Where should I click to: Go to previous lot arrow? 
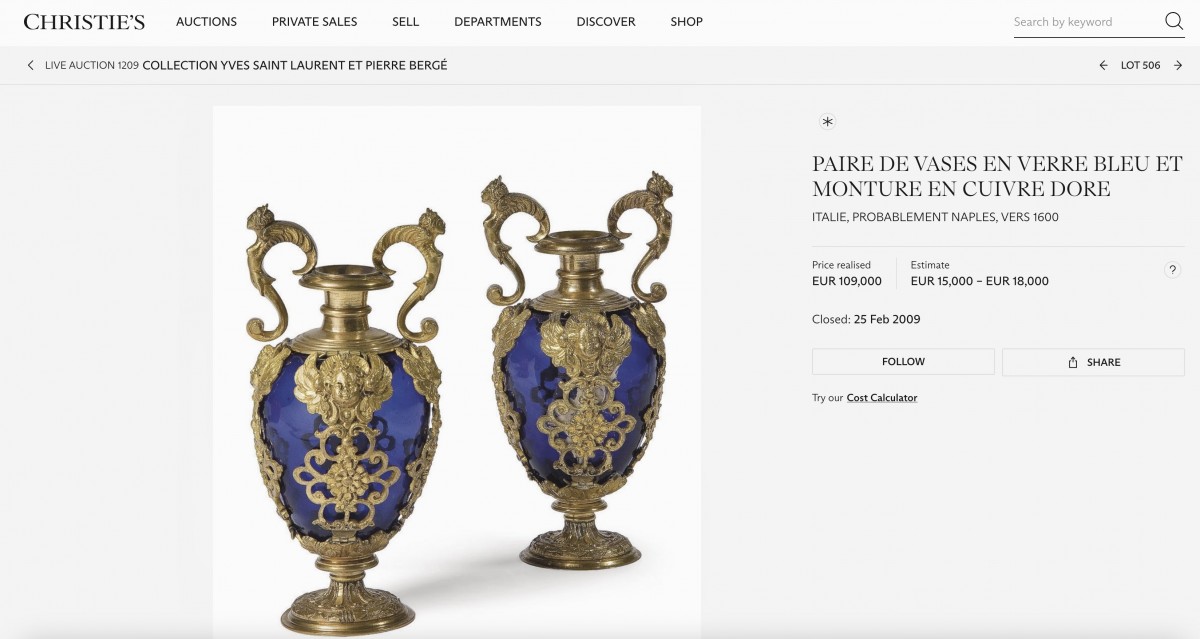click(x=1103, y=65)
